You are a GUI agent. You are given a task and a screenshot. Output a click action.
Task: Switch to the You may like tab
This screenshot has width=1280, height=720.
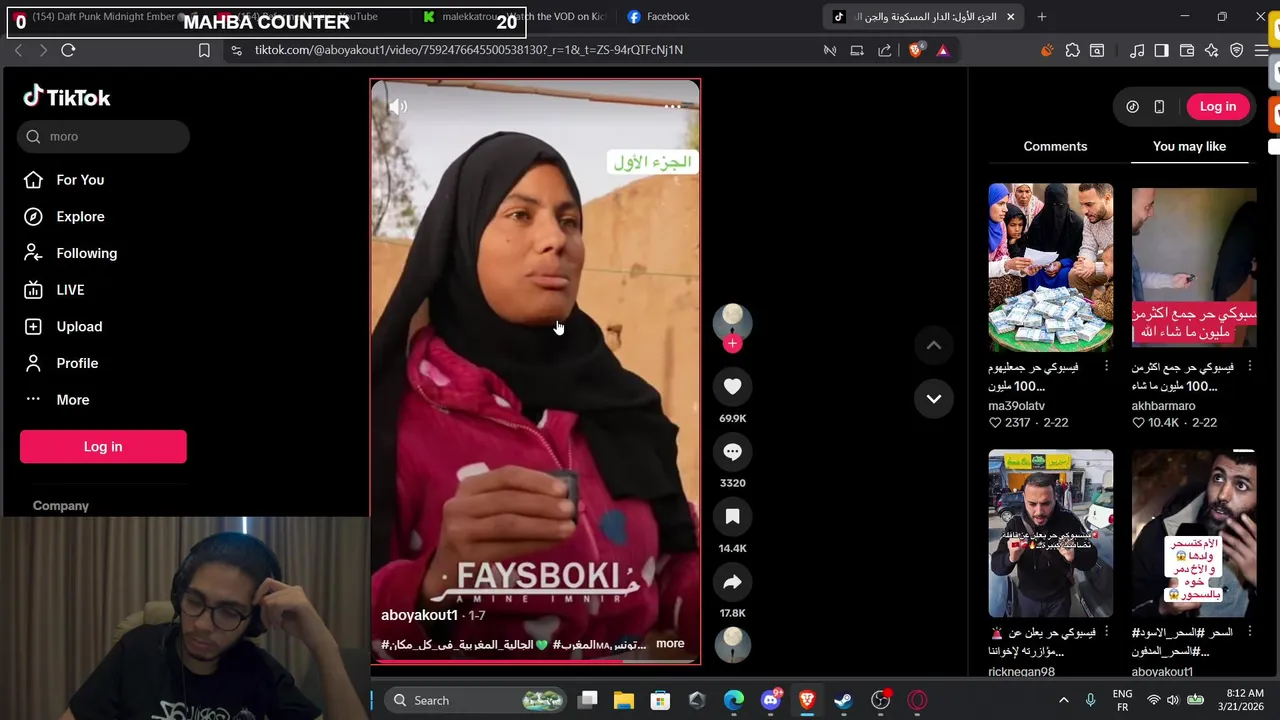[1189, 147]
